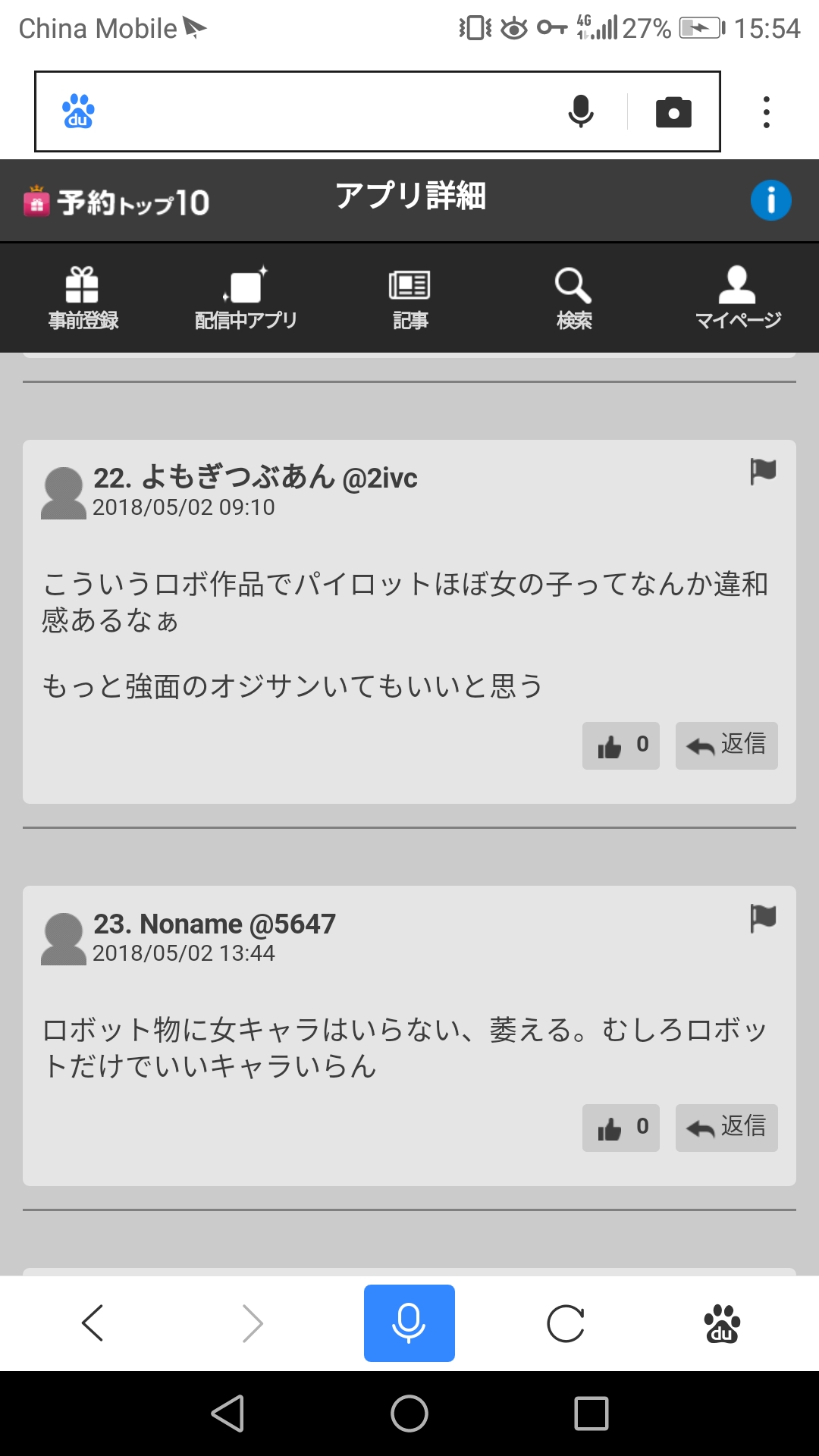The width and height of the screenshot is (819, 1456).
Task: Like comment 22 by よもぎつぶあん
Action: pyautogui.click(x=621, y=745)
